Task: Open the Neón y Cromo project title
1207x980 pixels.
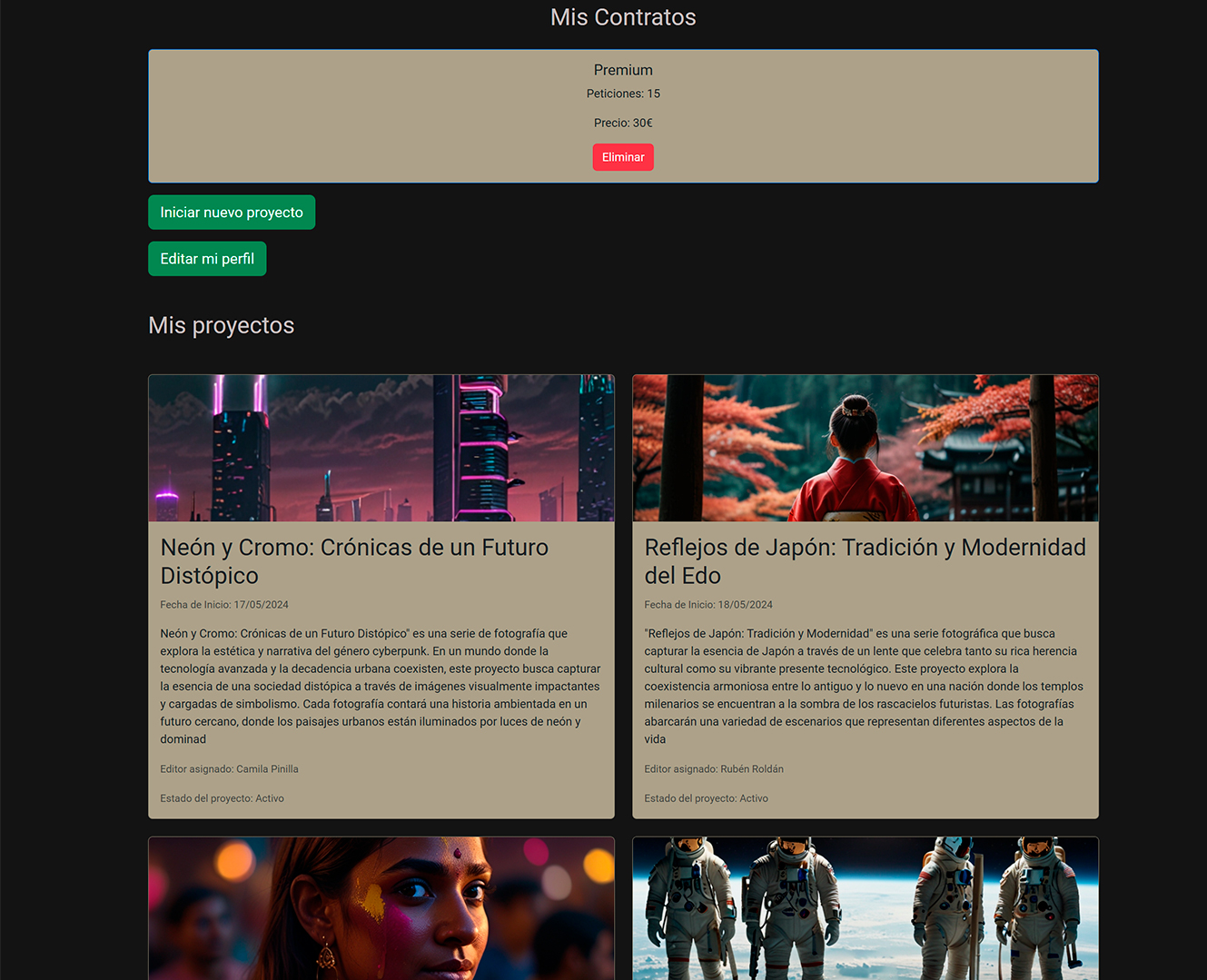Action: (x=354, y=561)
